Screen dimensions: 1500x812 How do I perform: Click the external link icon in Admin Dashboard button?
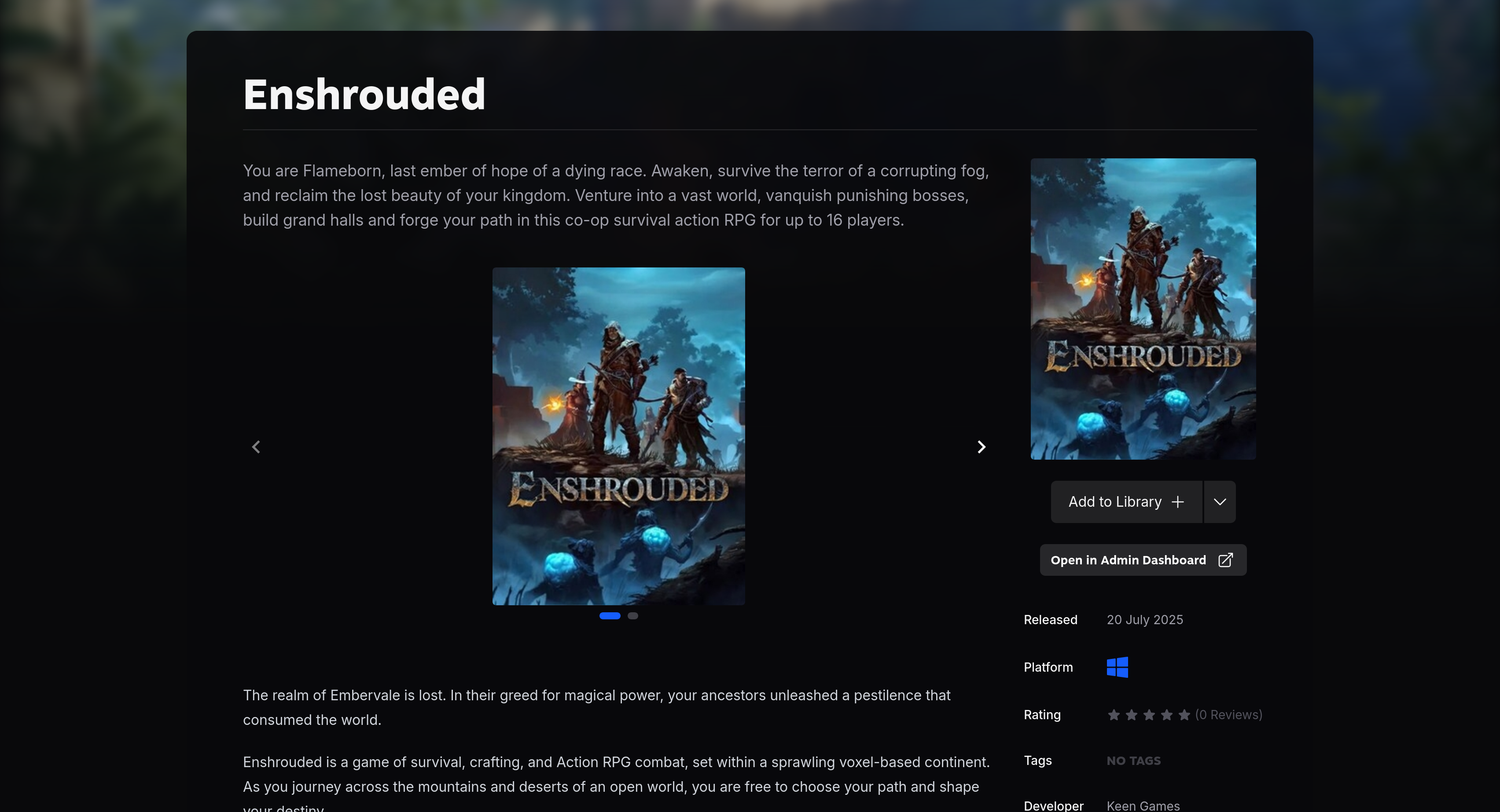[1225, 560]
